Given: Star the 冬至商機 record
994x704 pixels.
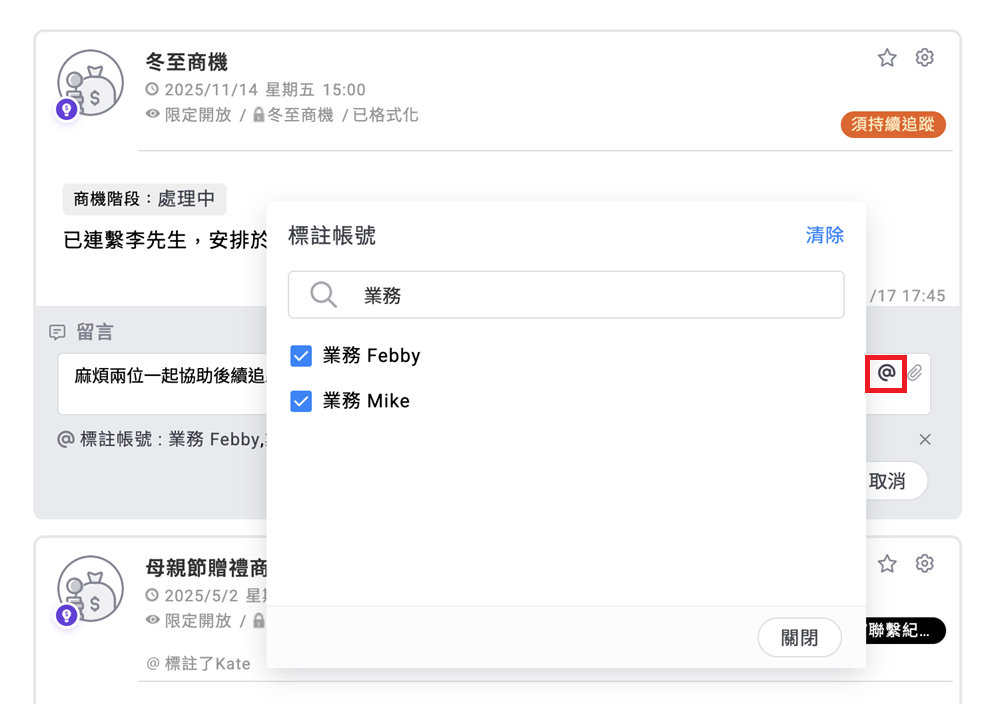Looking at the screenshot, I should pyautogui.click(x=887, y=58).
